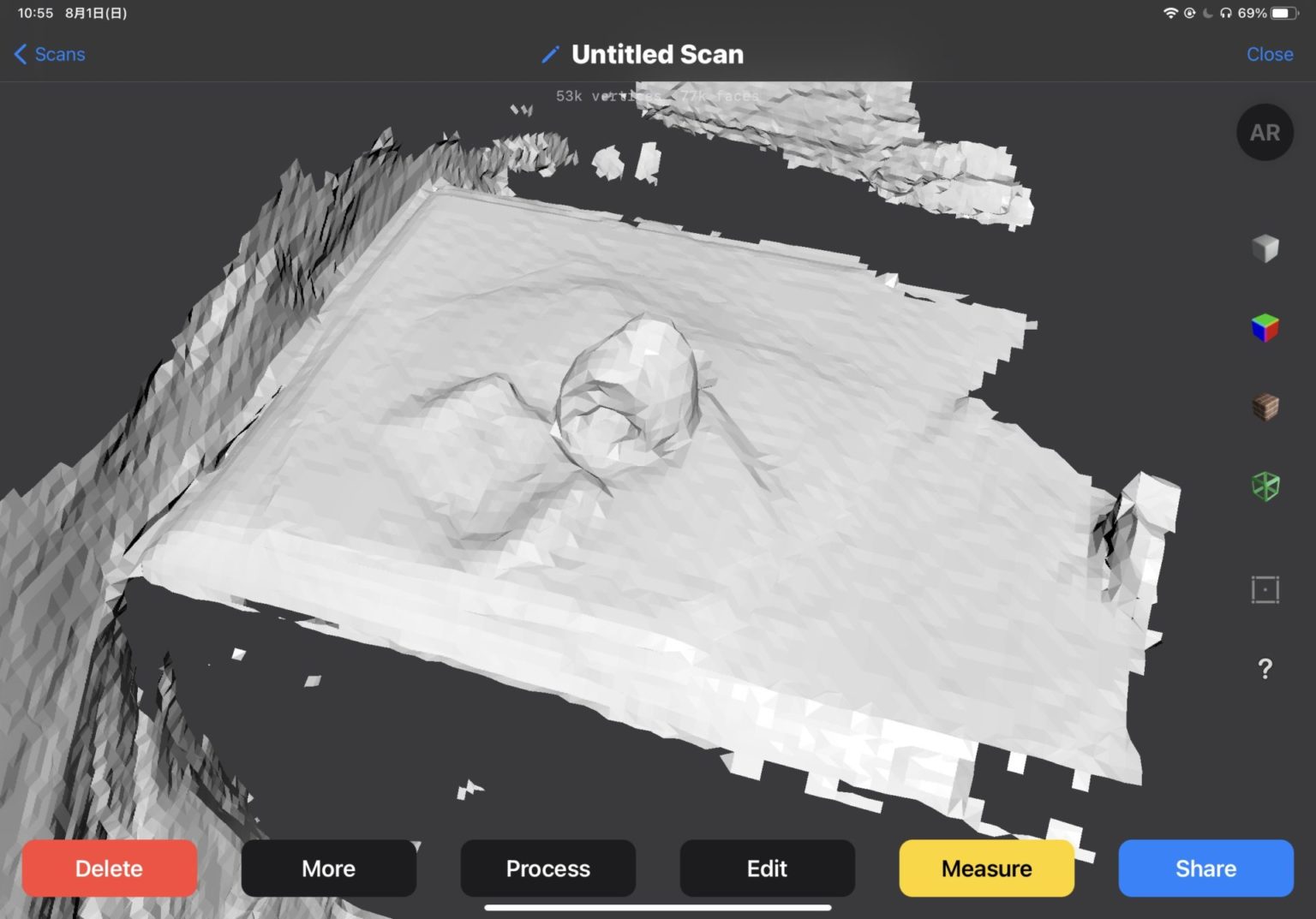Show RGB vertex color view
The height and width of the screenshot is (919, 1316).
pyautogui.click(x=1265, y=327)
